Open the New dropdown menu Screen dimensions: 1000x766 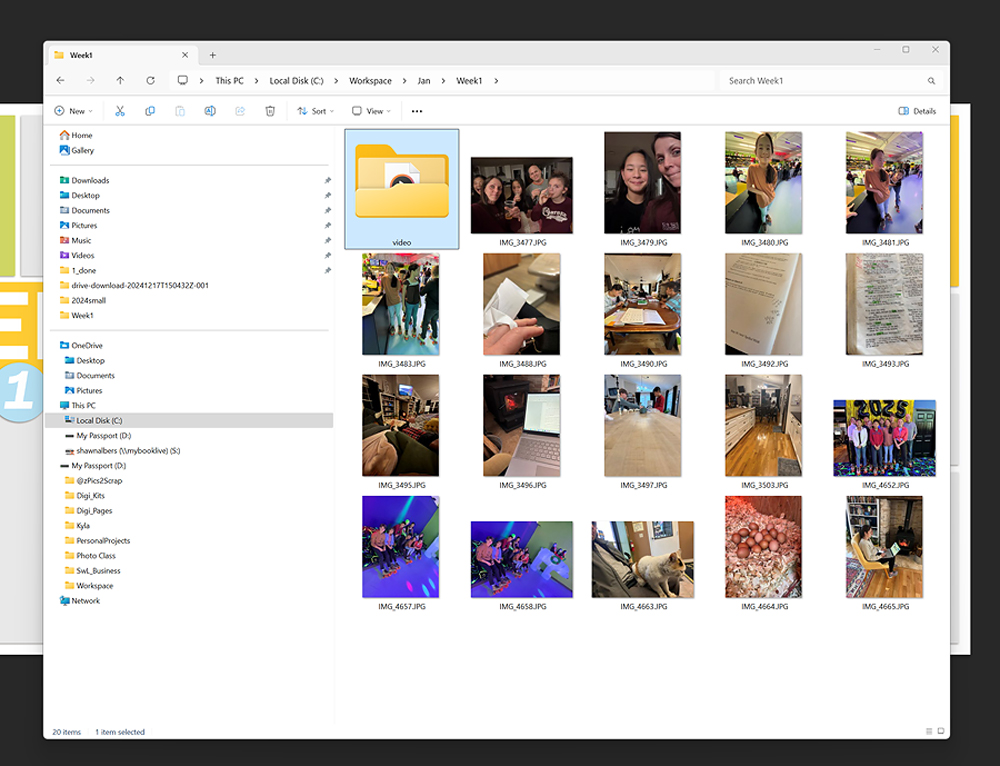(x=74, y=111)
